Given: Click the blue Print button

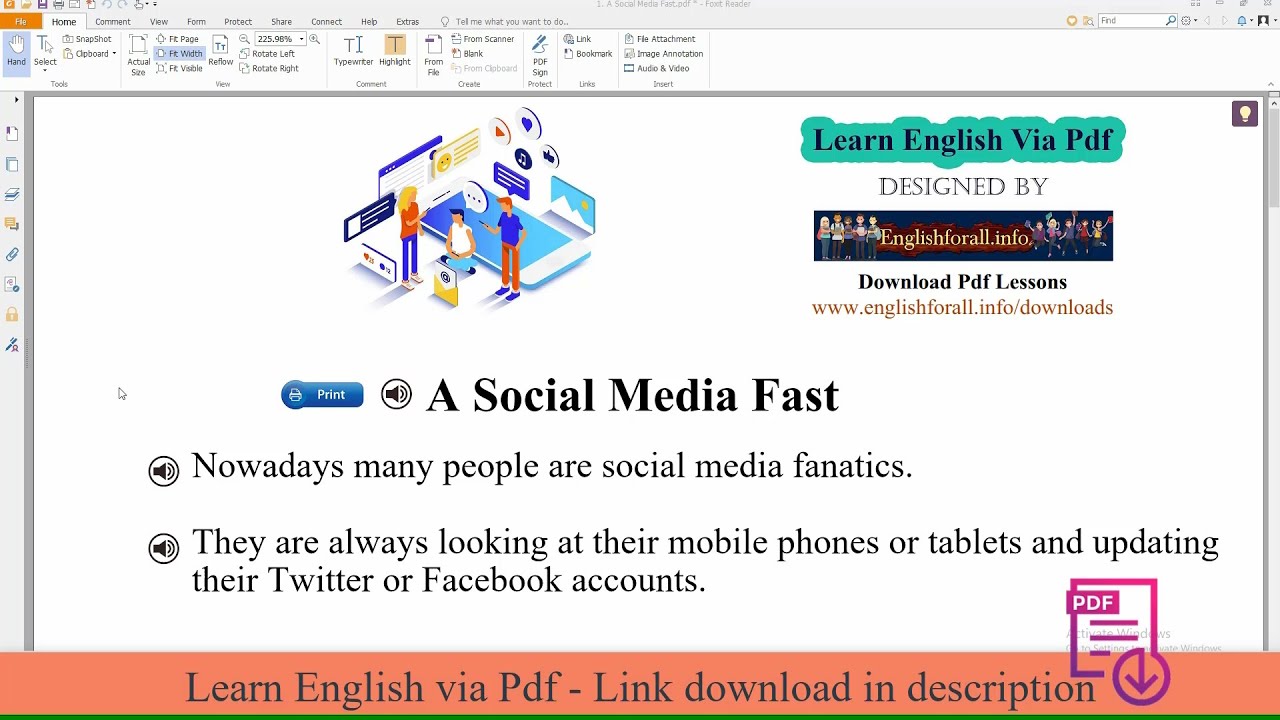Looking at the screenshot, I should [322, 395].
